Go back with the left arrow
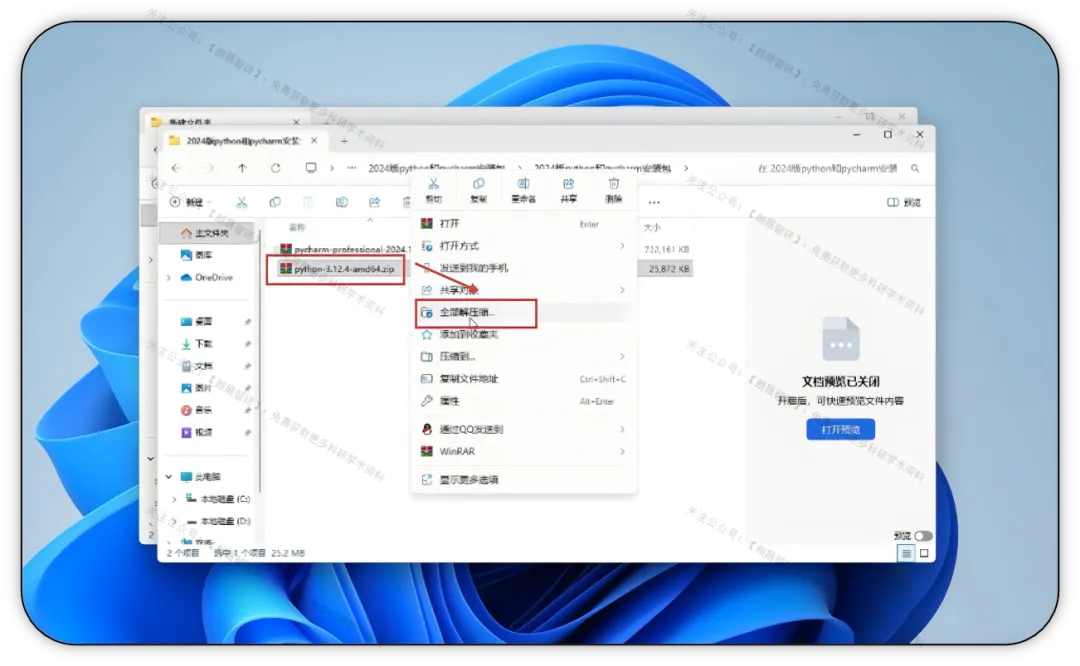This screenshot has height=666, width=1080. click(176, 168)
